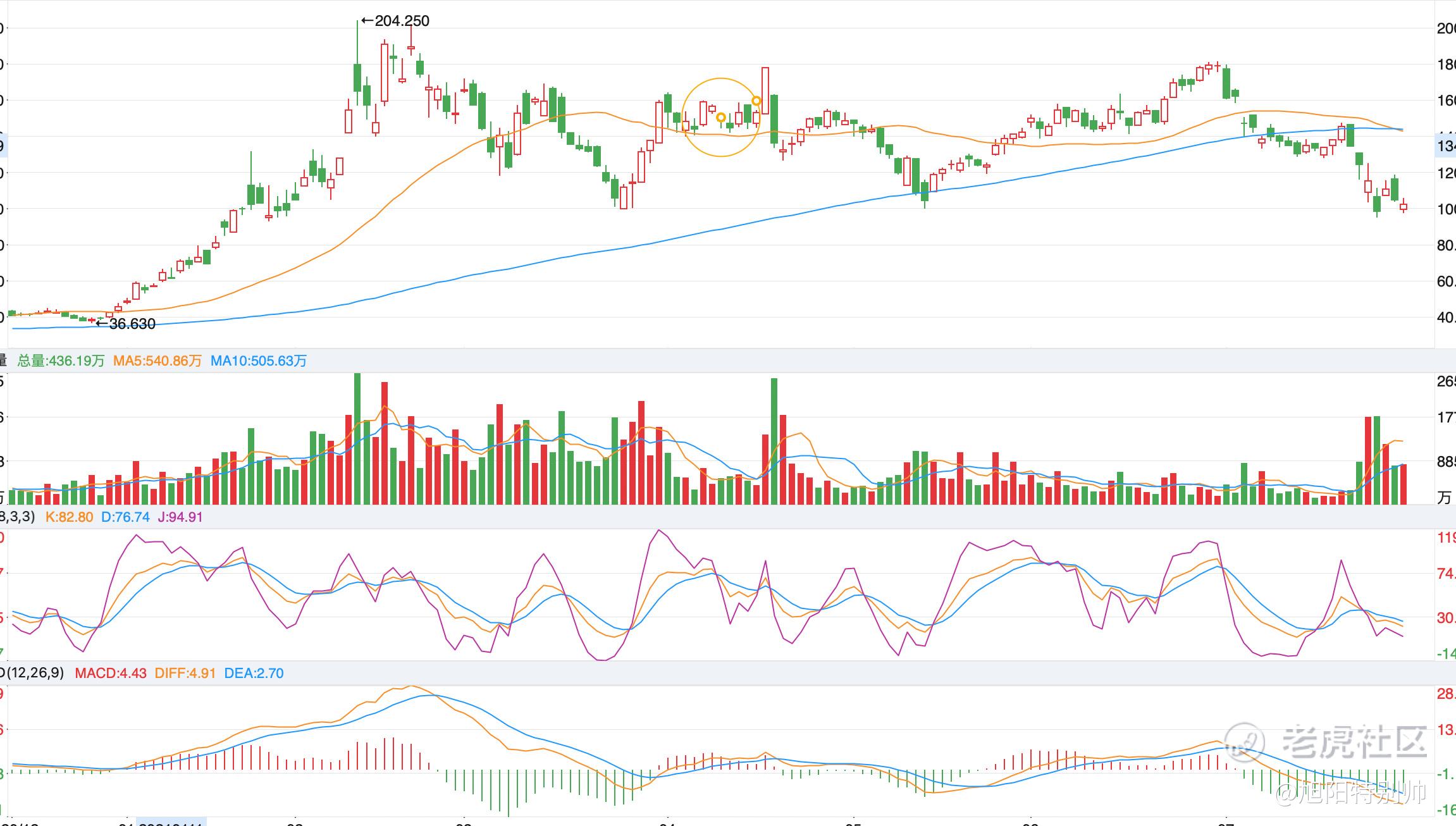Click the MA10:505.63万 volume indicator label
The image size is (1456, 826).
[x=258, y=361]
